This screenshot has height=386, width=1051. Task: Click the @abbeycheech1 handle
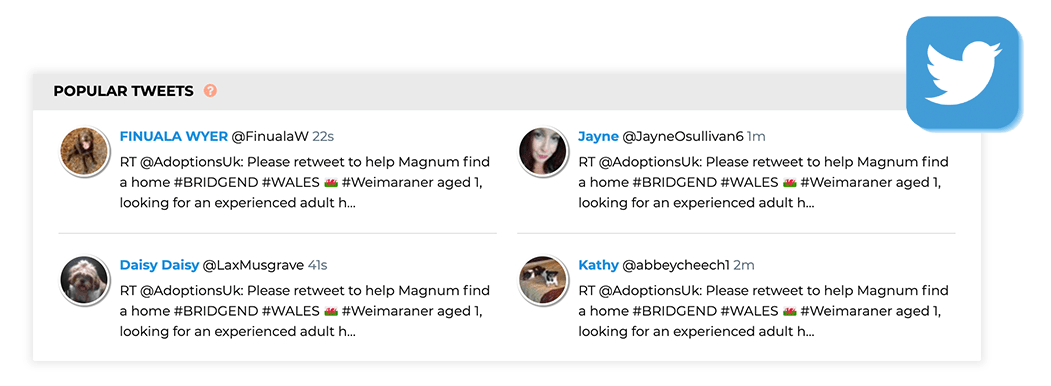click(x=676, y=265)
